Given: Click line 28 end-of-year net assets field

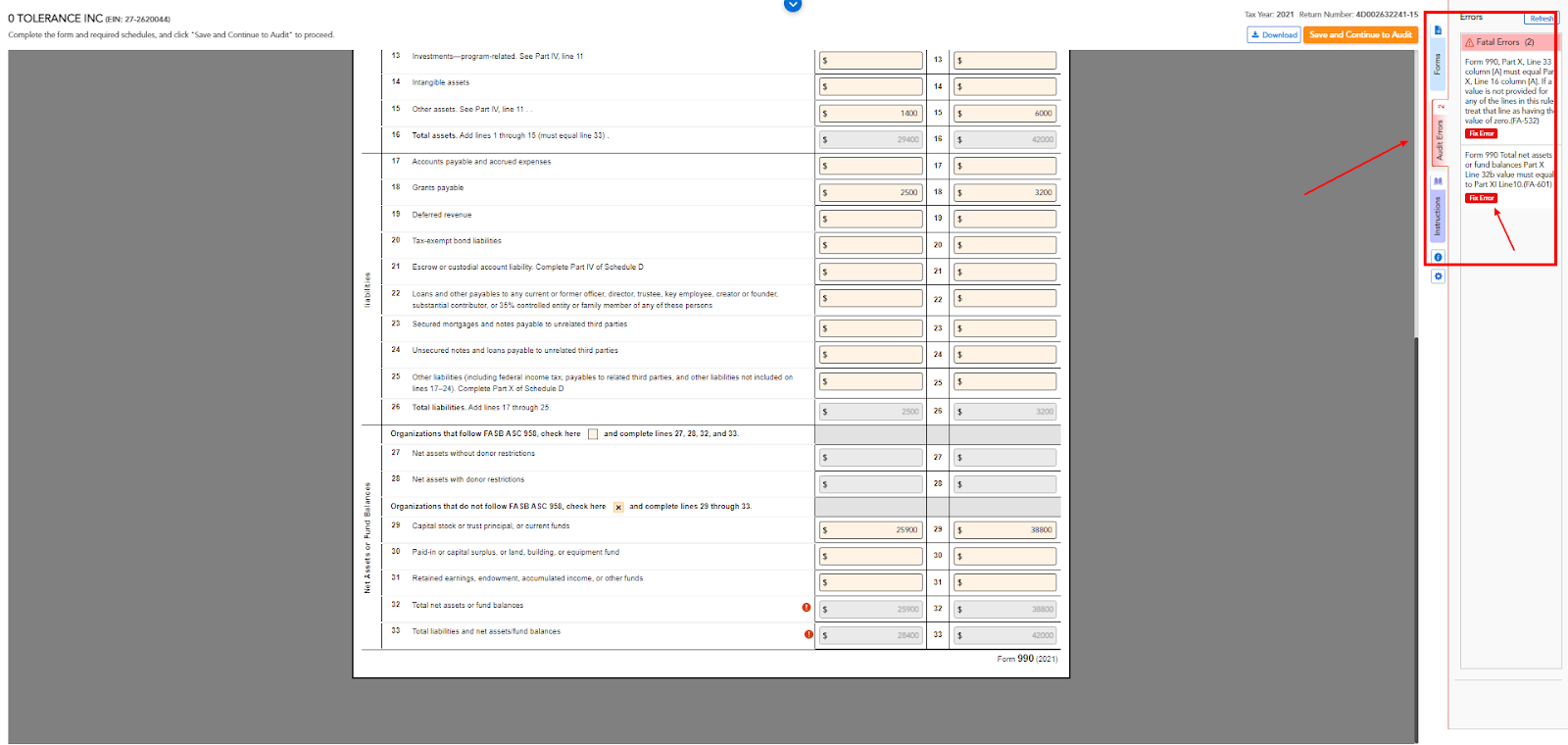Looking at the screenshot, I should click(x=1004, y=484).
